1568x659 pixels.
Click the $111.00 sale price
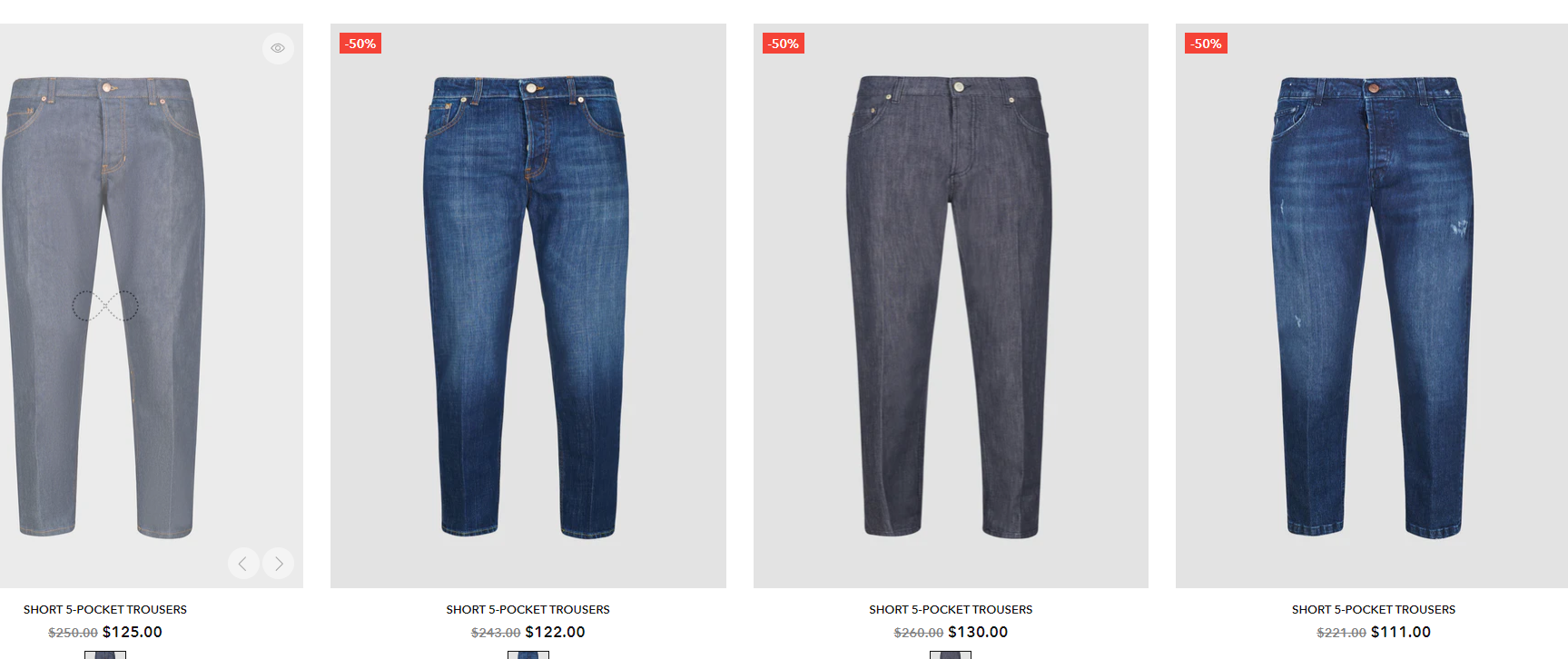click(x=1401, y=633)
